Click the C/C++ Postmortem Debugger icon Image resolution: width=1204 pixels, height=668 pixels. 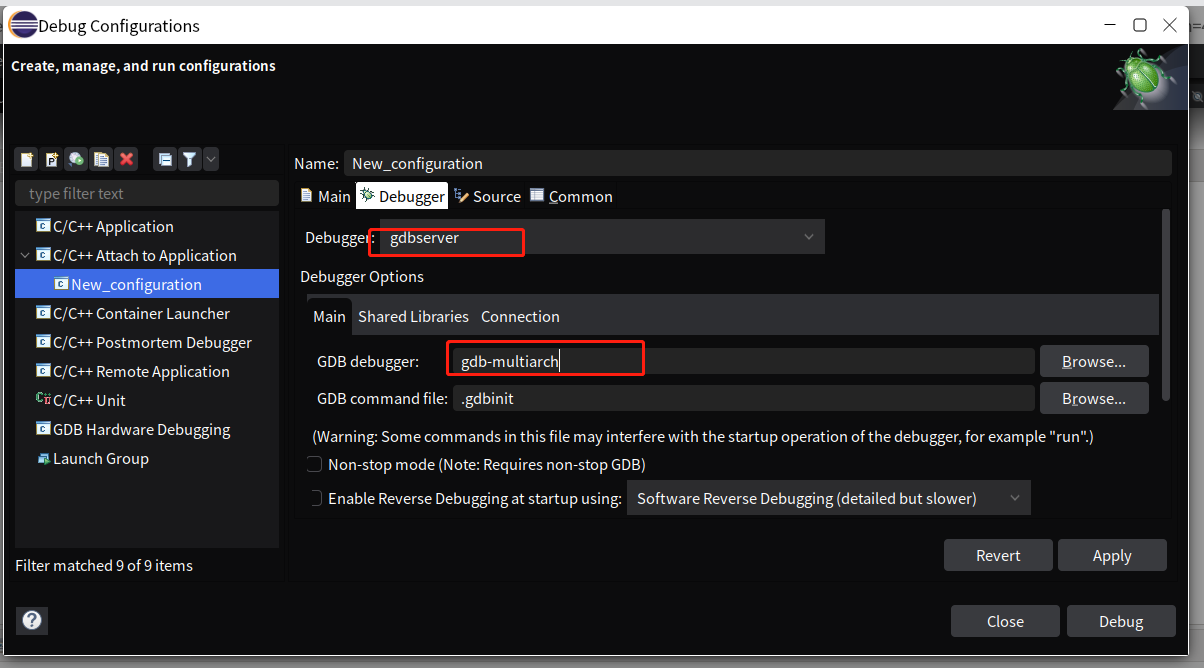tap(43, 342)
